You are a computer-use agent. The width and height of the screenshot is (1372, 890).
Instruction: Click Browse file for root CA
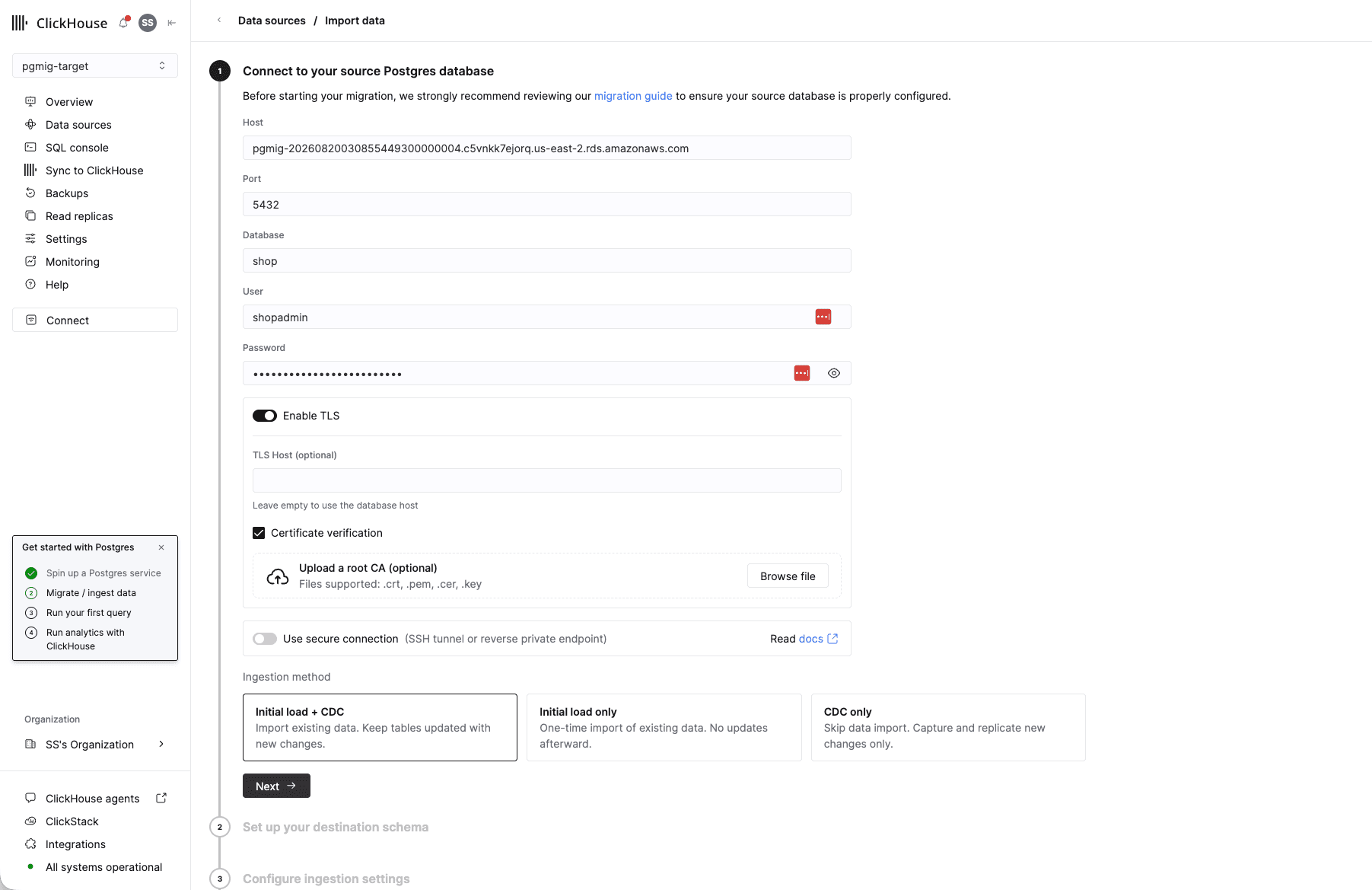point(788,576)
